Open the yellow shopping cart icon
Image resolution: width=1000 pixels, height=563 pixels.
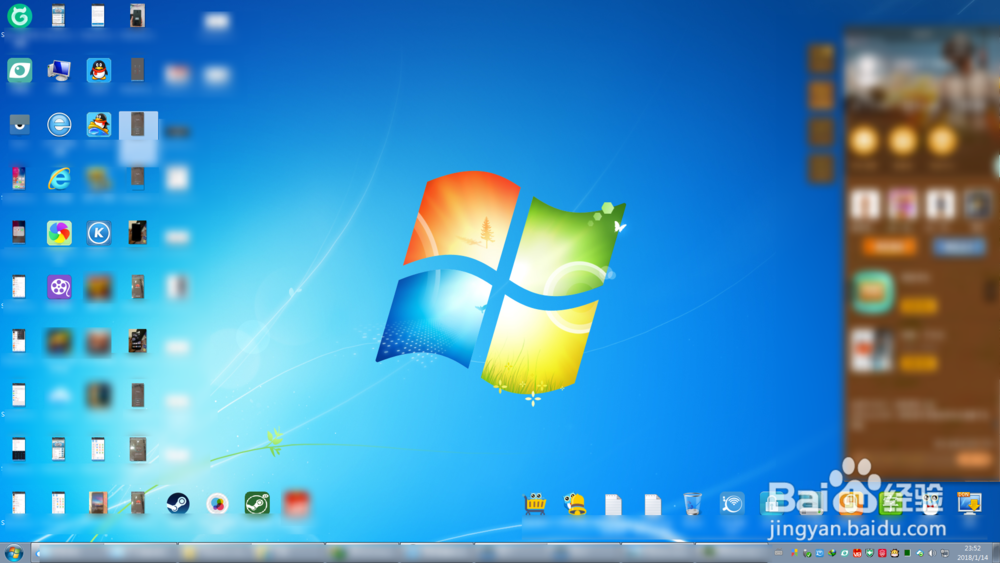(x=534, y=504)
